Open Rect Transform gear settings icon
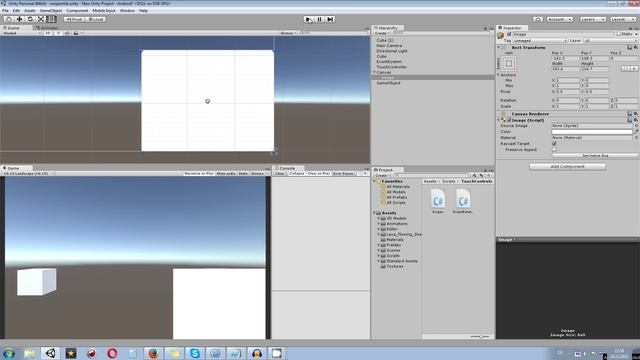 (636, 48)
